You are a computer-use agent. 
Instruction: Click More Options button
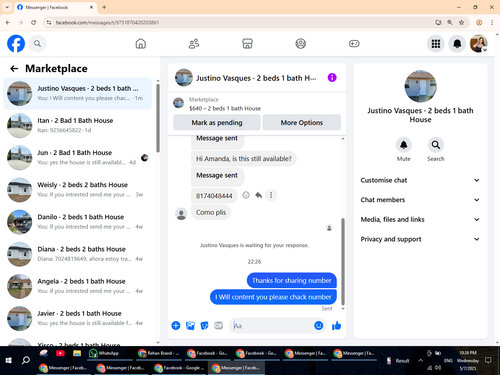pyautogui.click(x=302, y=122)
